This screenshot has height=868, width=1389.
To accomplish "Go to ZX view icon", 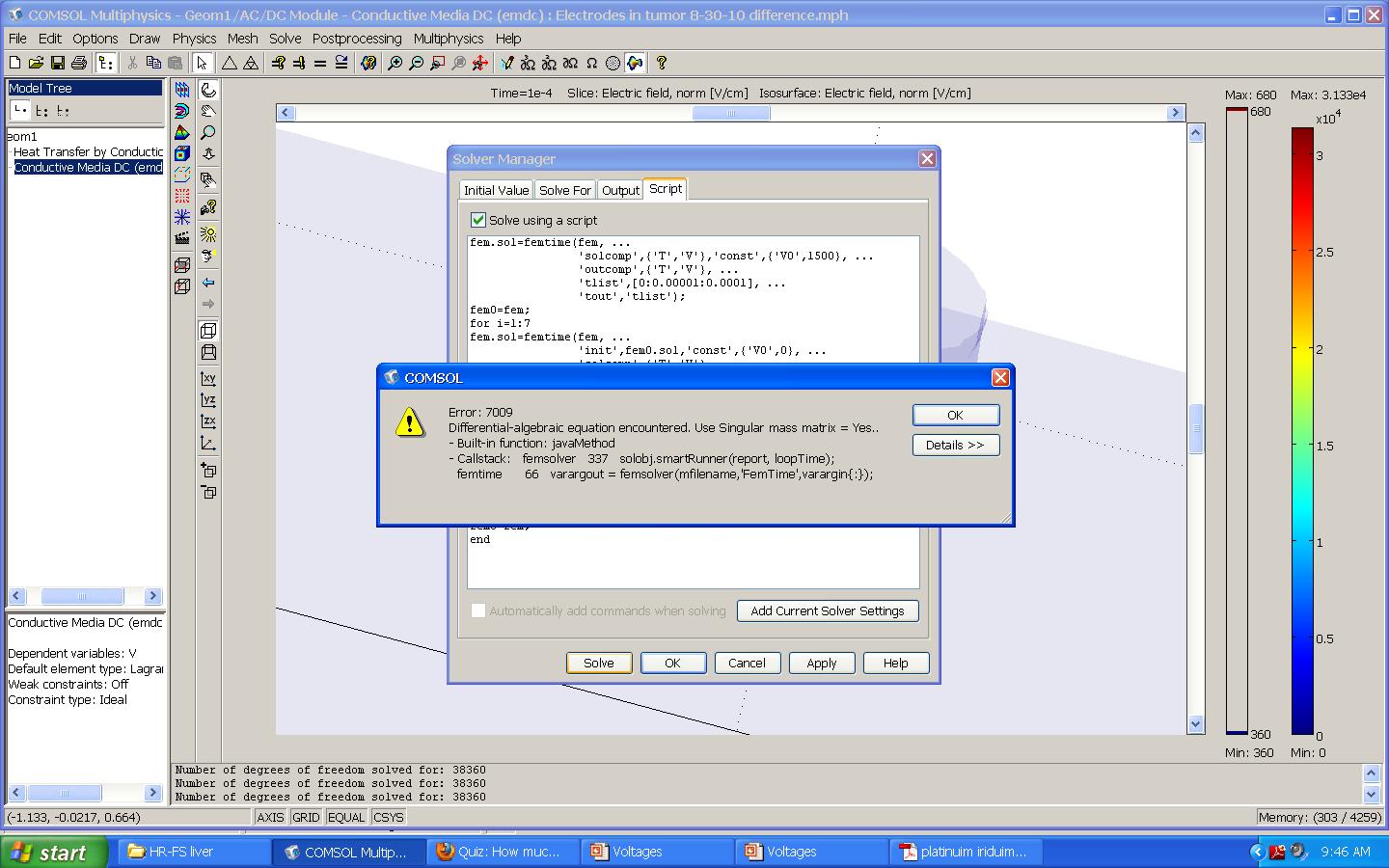I will pyautogui.click(x=208, y=421).
